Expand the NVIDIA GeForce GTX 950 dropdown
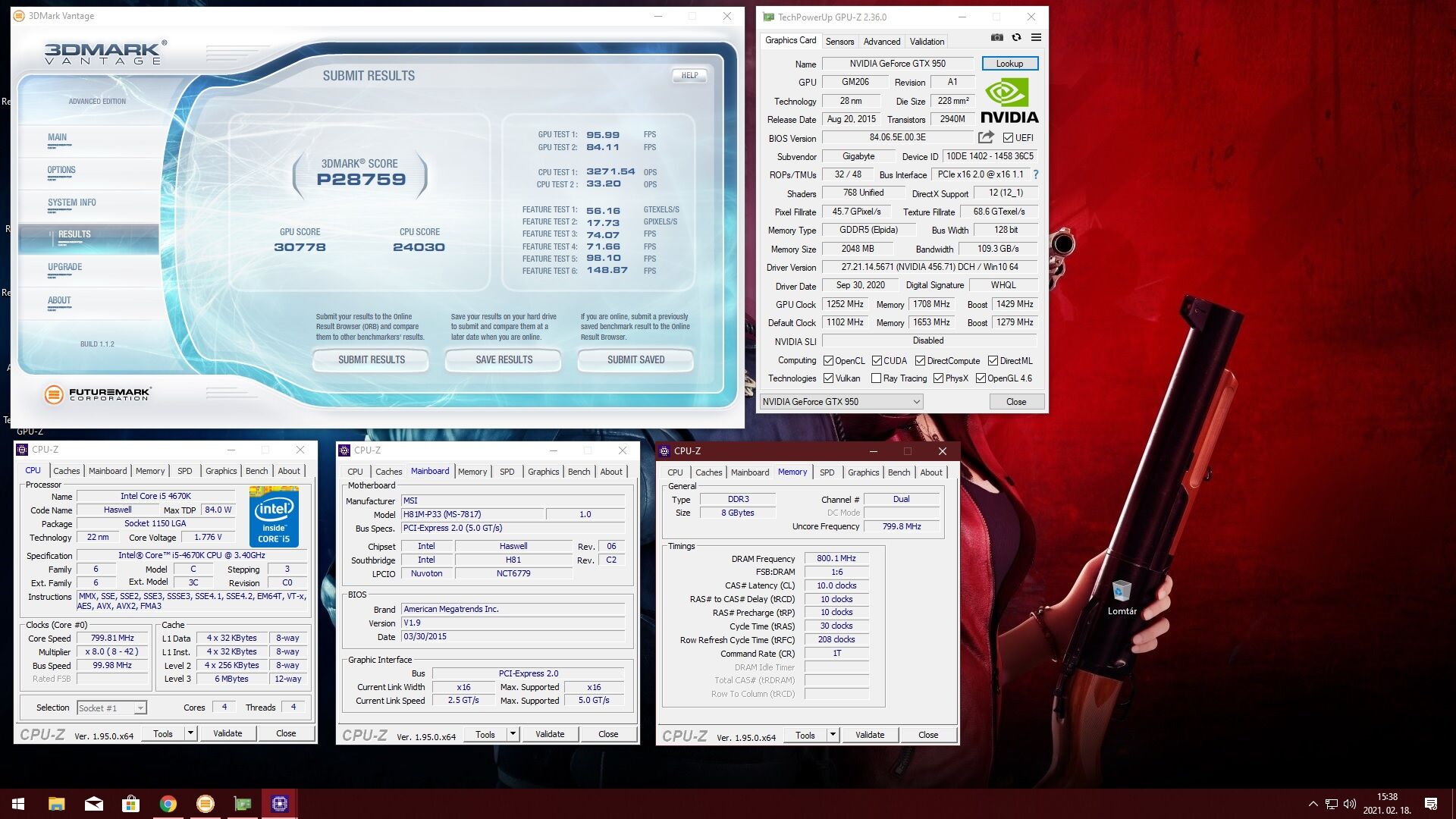Viewport: 1456px width, 819px height. 916,402
